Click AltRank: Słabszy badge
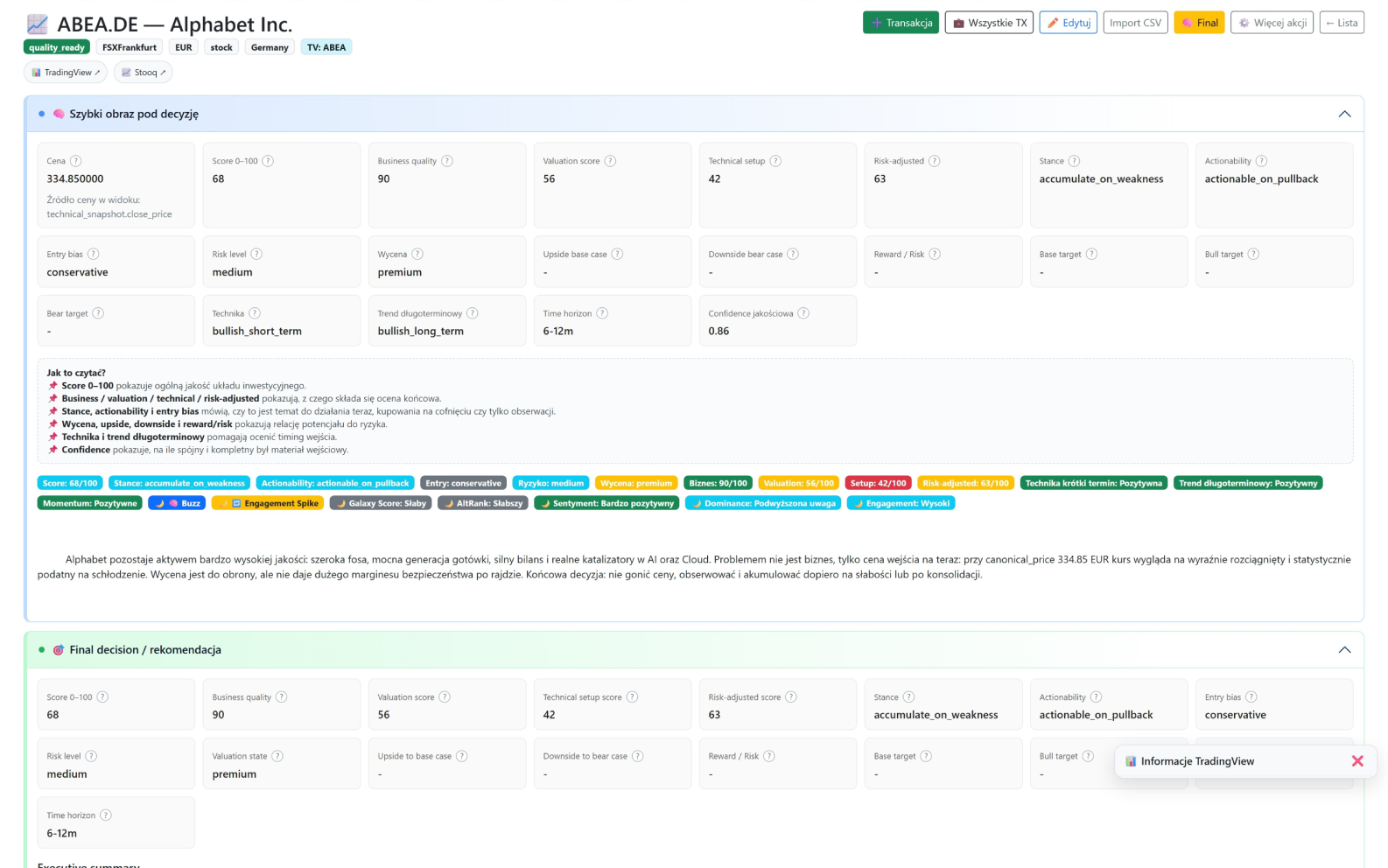Viewport: 1388px width, 868px height. coord(483,503)
